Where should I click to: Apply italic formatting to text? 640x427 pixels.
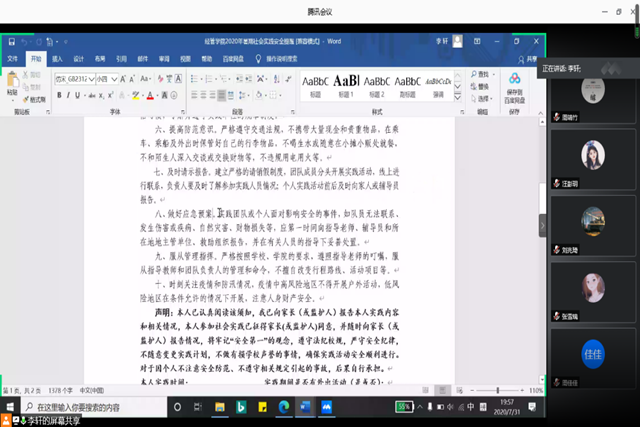(x=72, y=95)
